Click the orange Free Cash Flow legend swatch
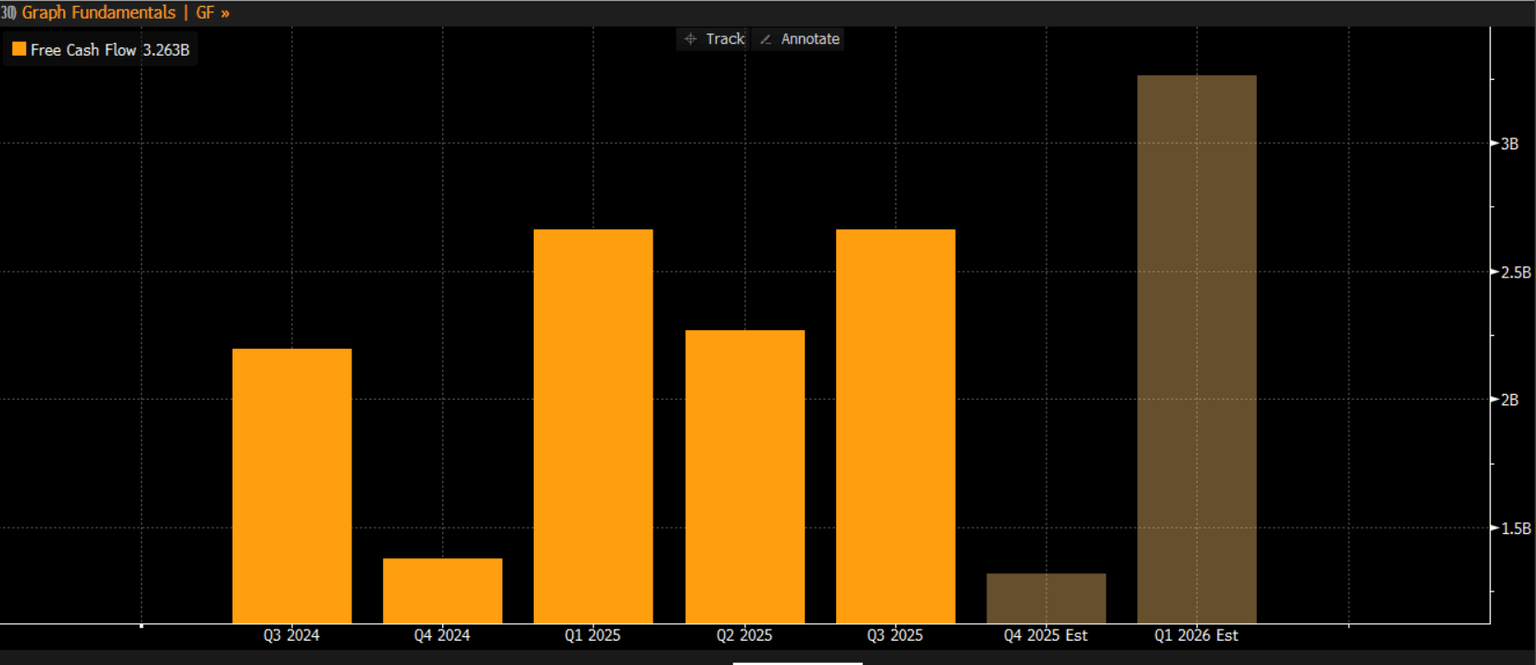Image resolution: width=1536 pixels, height=665 pixels. pos(19,49)
